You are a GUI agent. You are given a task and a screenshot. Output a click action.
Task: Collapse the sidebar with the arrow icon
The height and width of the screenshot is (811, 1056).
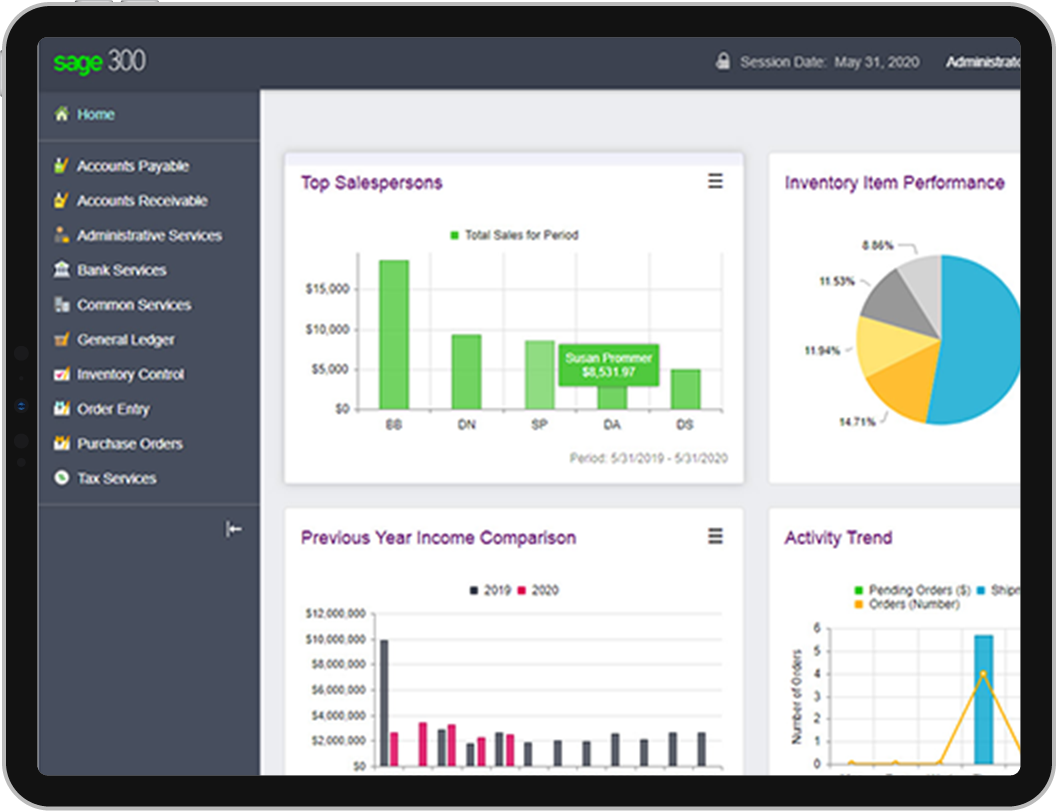233,529
